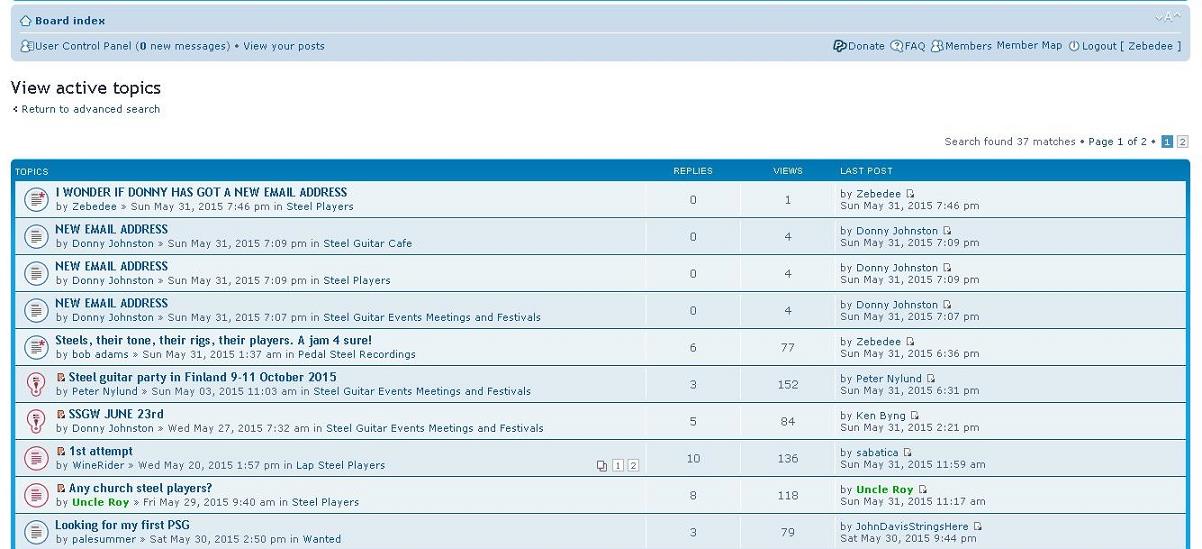Click the multipage icon in 1st attempt row
The image size is (1202, 549).
(x=601, y=466)
